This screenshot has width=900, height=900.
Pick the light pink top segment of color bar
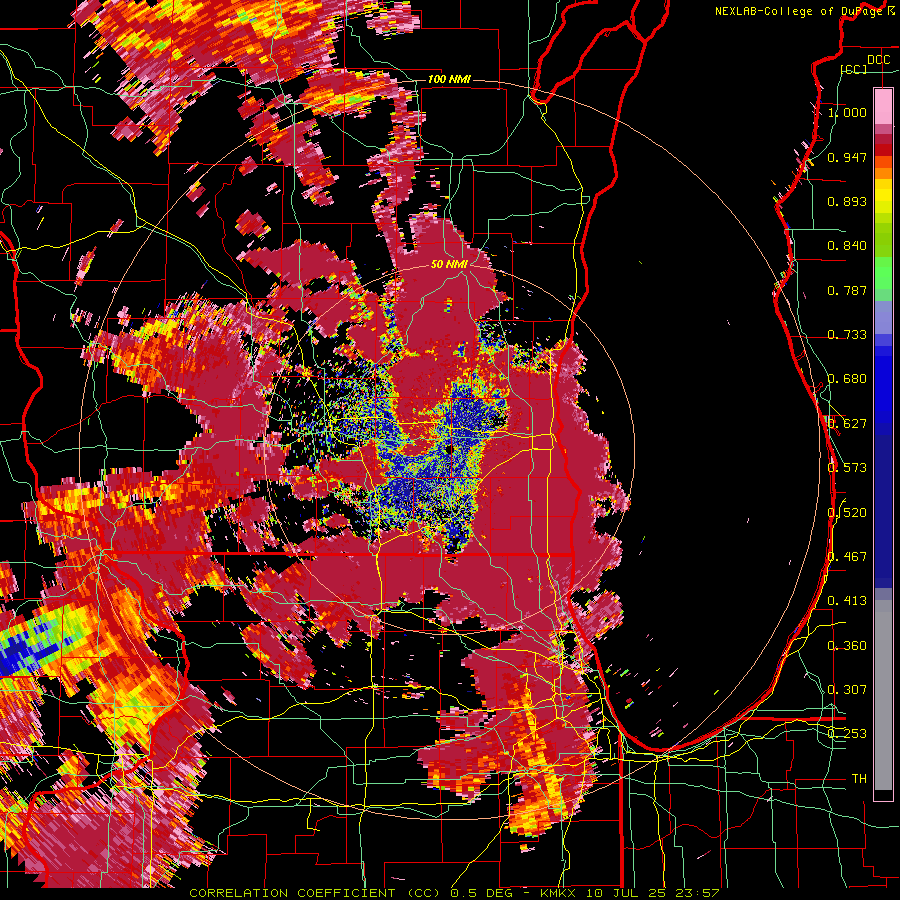pyautogui.click(x=883, y=106)
